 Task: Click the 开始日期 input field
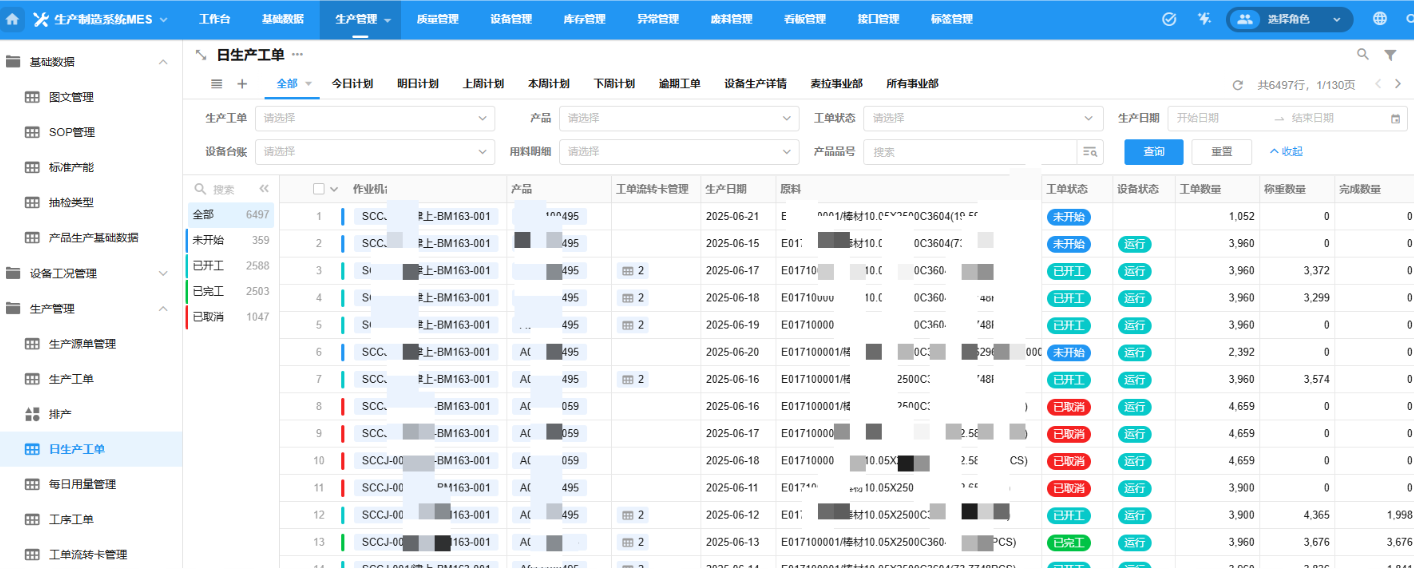(1218, 118)
